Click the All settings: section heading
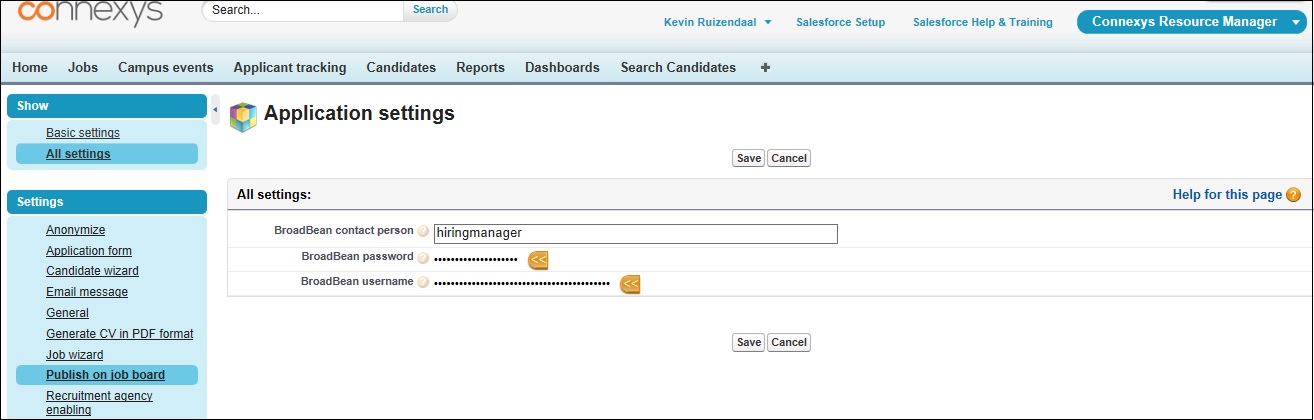The height and width of the screenshot is (420, 1314). [x=274, y=195]
